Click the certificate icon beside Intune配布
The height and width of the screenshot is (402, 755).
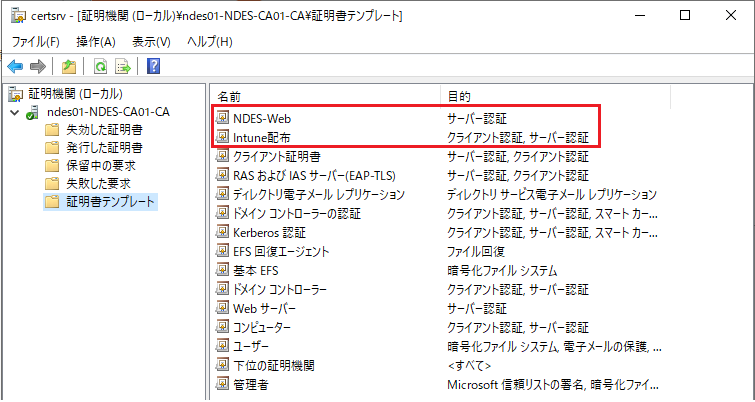coord(222,137)
